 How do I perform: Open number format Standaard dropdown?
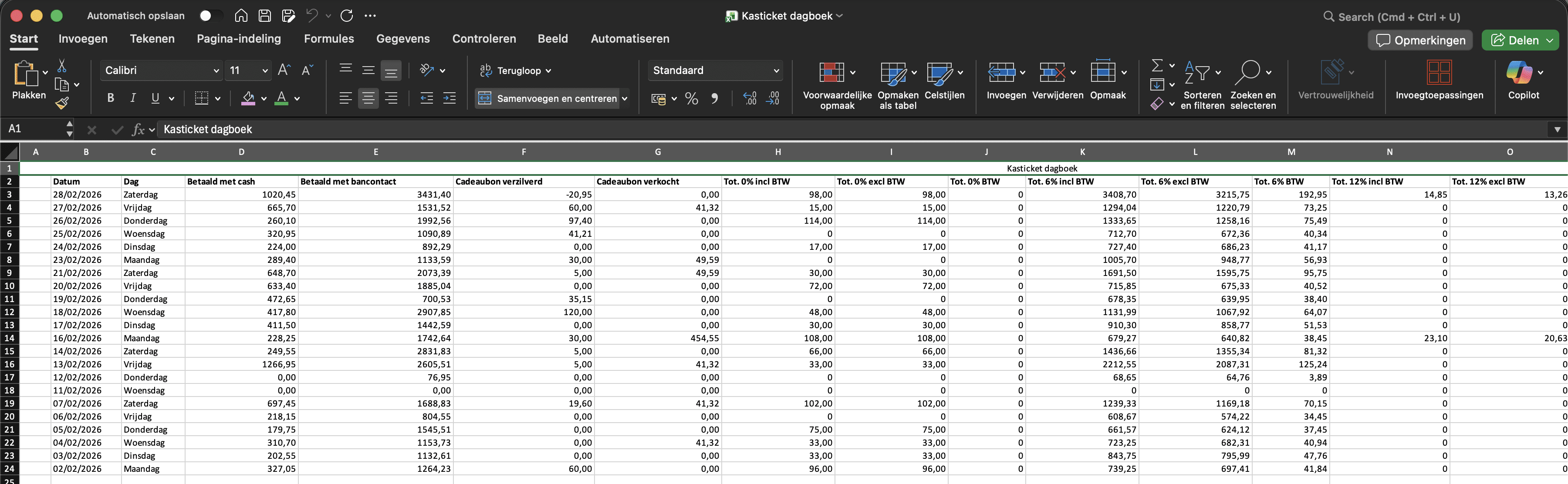click(776, 71)
